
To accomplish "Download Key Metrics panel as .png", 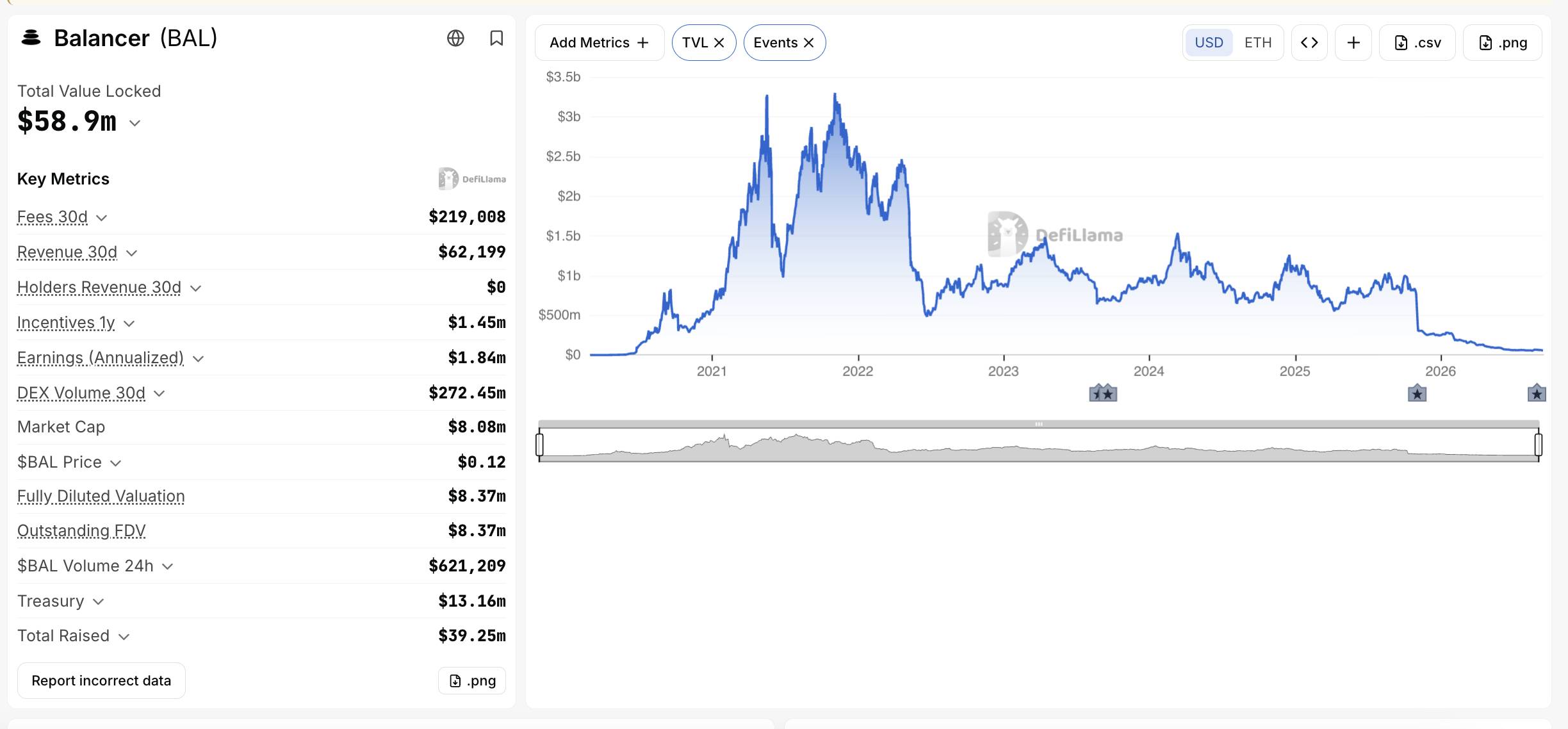I will 472,680.
